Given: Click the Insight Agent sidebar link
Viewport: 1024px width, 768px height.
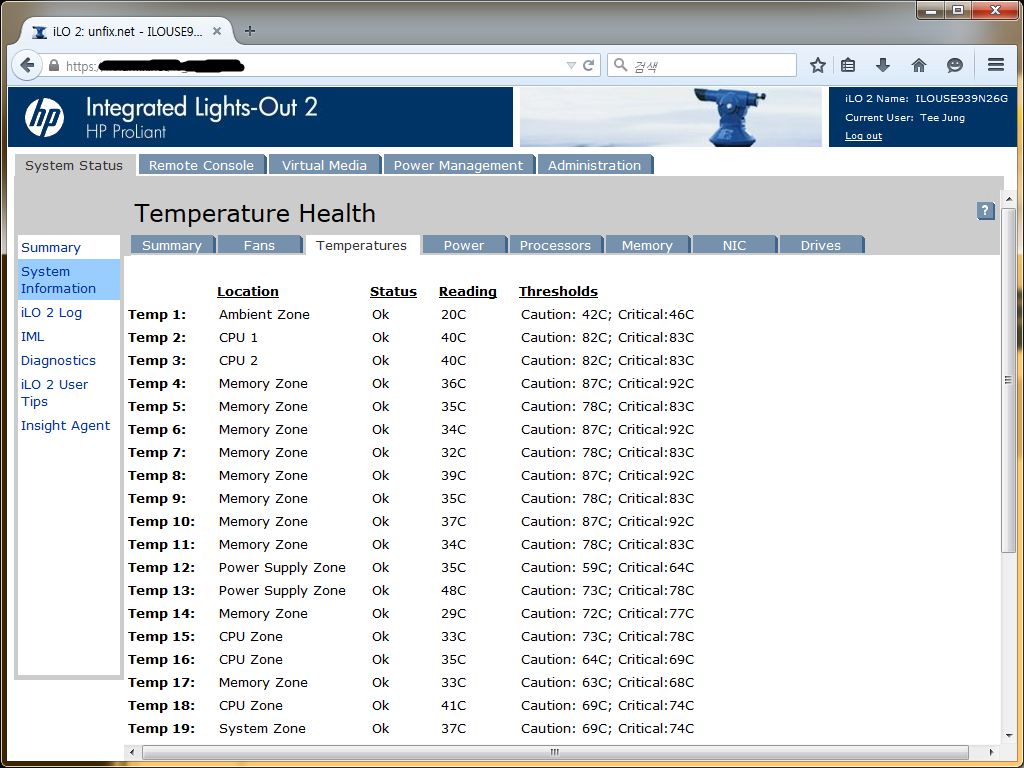Looking at the screenshot, I should [x=65, y=425].
